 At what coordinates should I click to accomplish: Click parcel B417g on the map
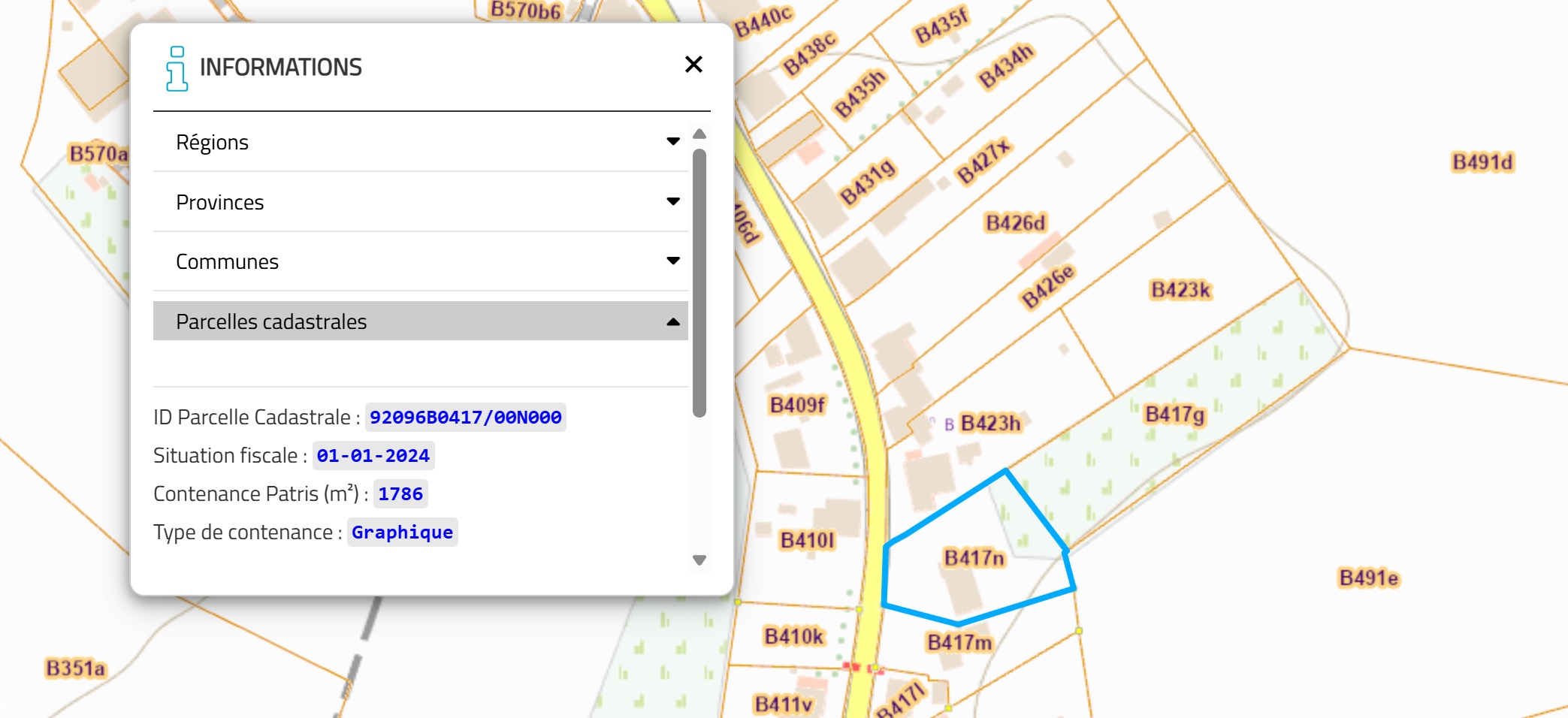pos(1174,415)
